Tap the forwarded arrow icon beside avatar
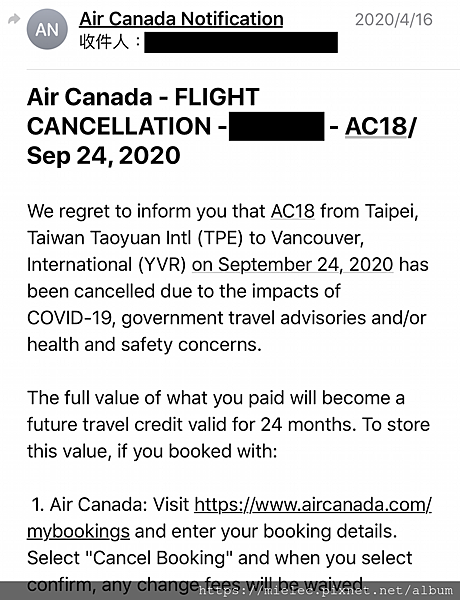This screenshot has width=460, height=600. click(x=14, y=18)
